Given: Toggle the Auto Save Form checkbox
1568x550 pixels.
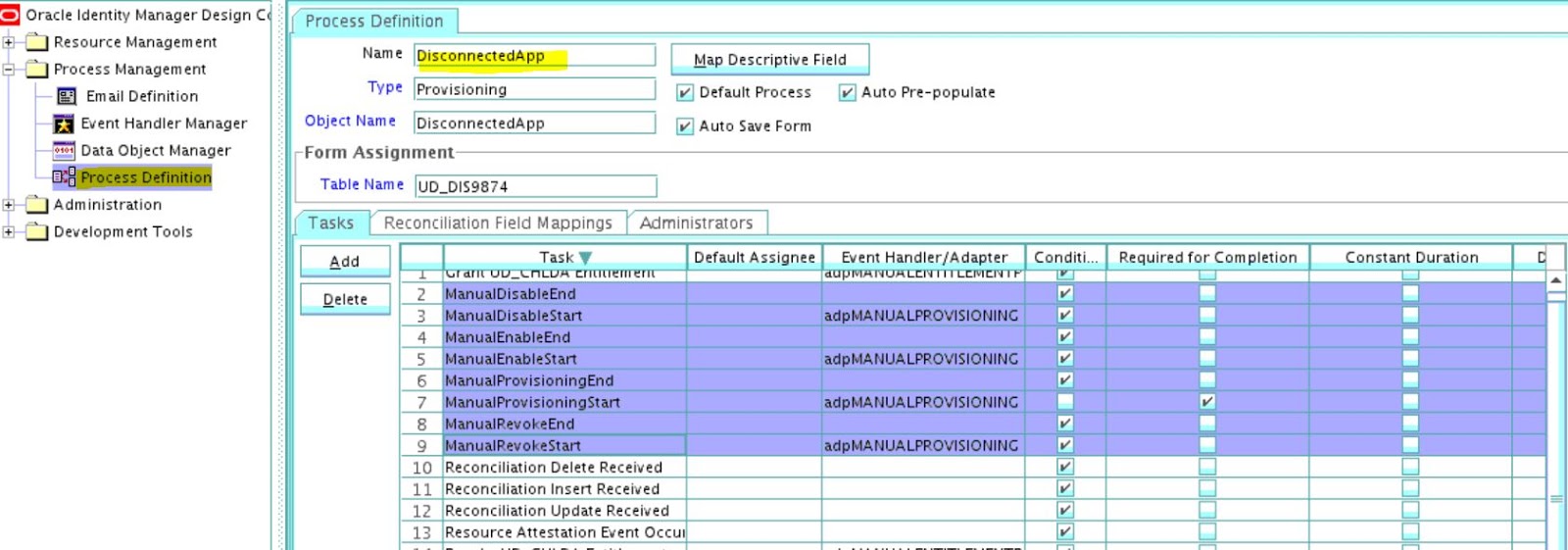Looking at the screenshot, I should (685, 126).
